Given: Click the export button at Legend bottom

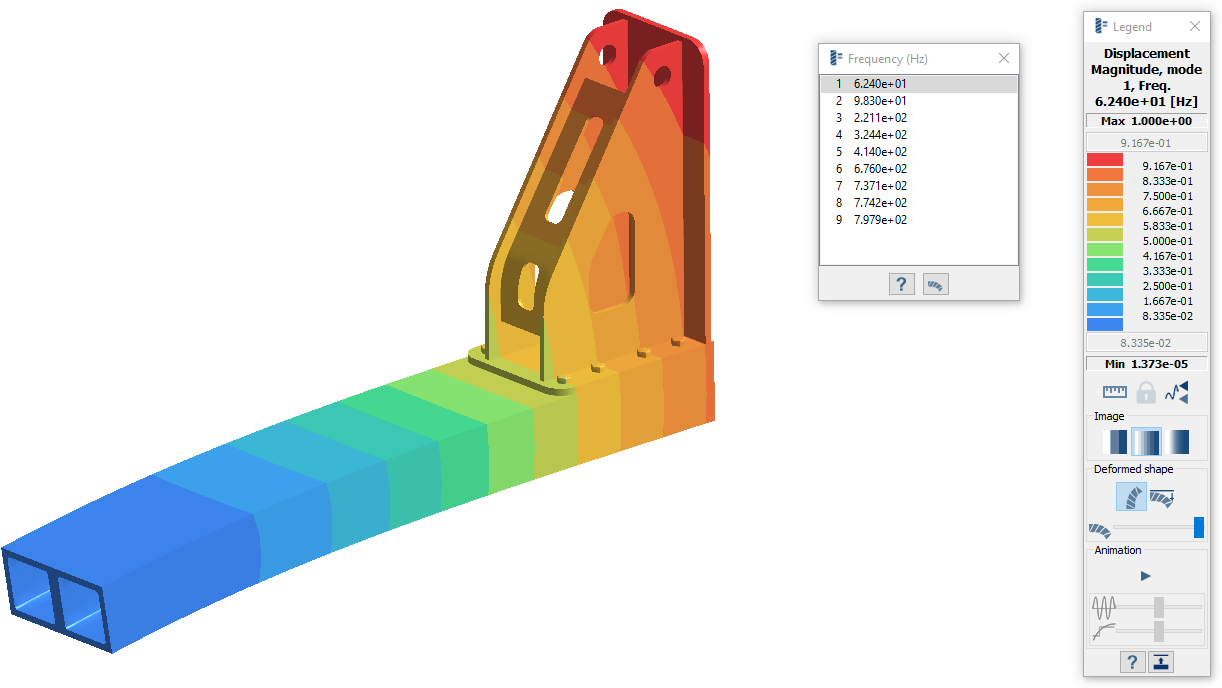Looking at the screenshot, I should coord(1160,662).
